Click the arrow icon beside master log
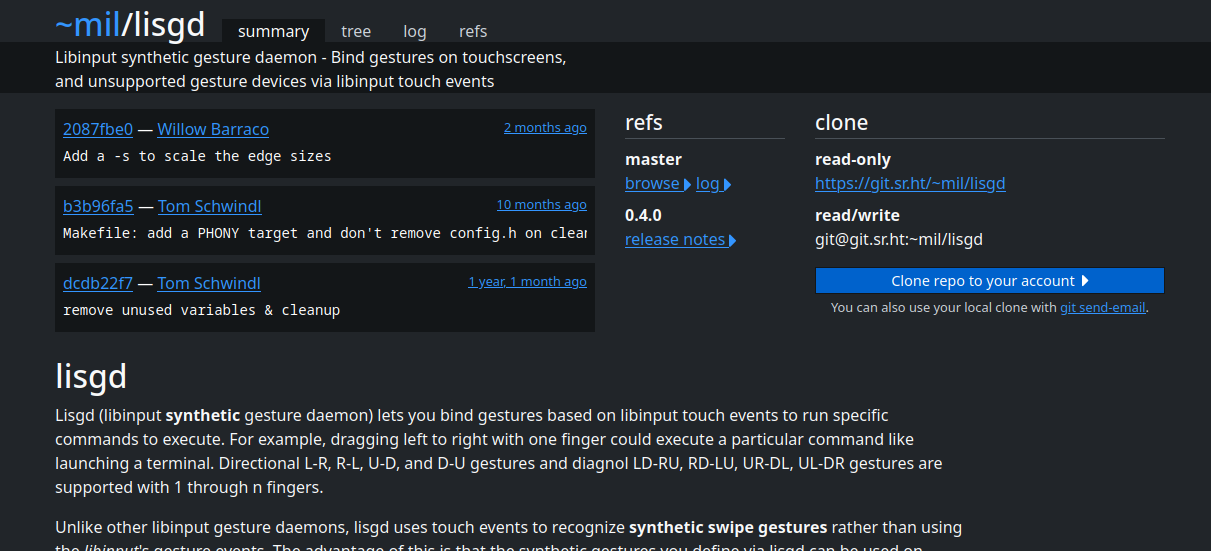 [727, 185]
